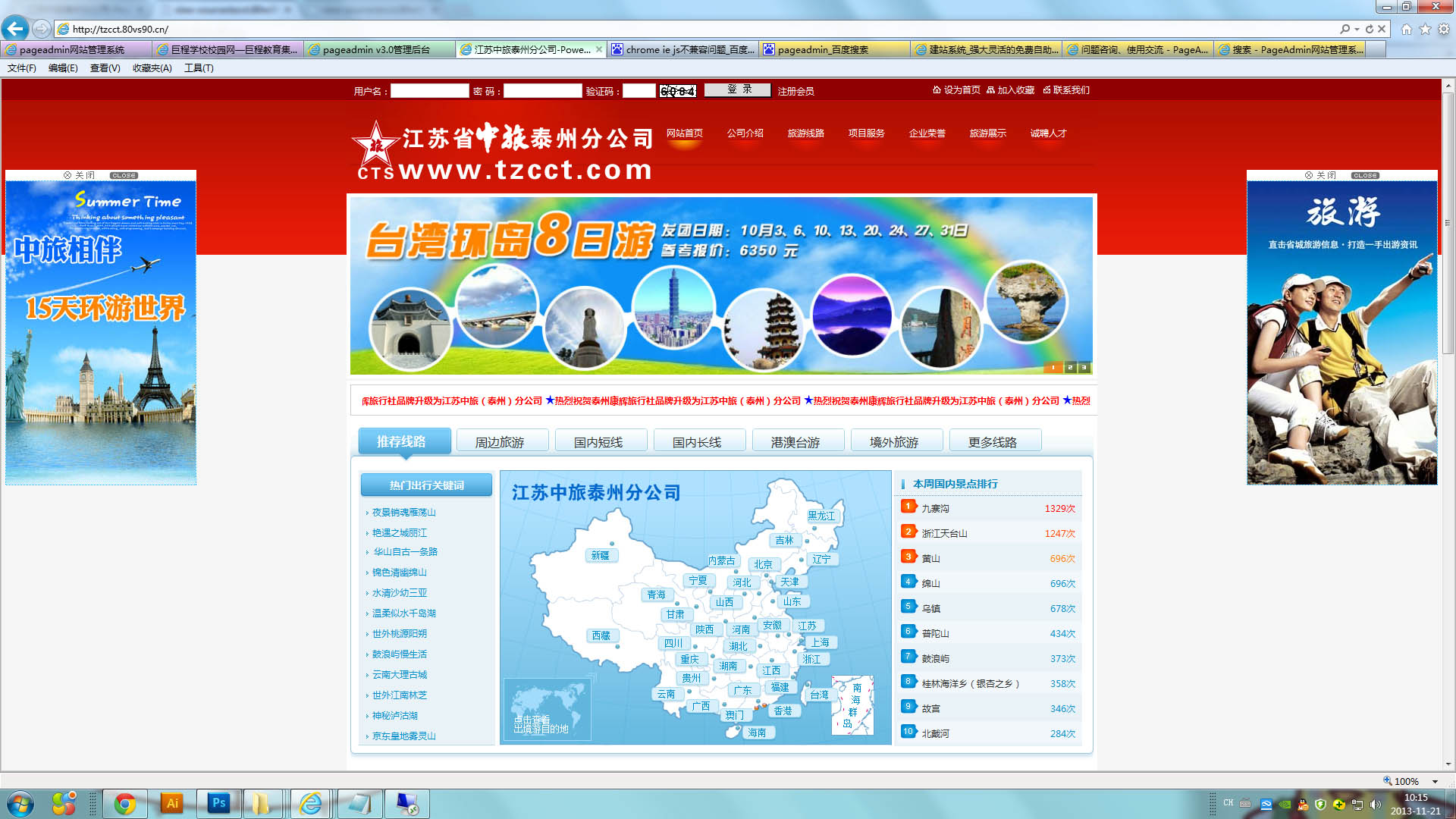This screenshot has height=819, width=1456.
Task: Click the 用户名 input field
Action: tap(429, 91)
